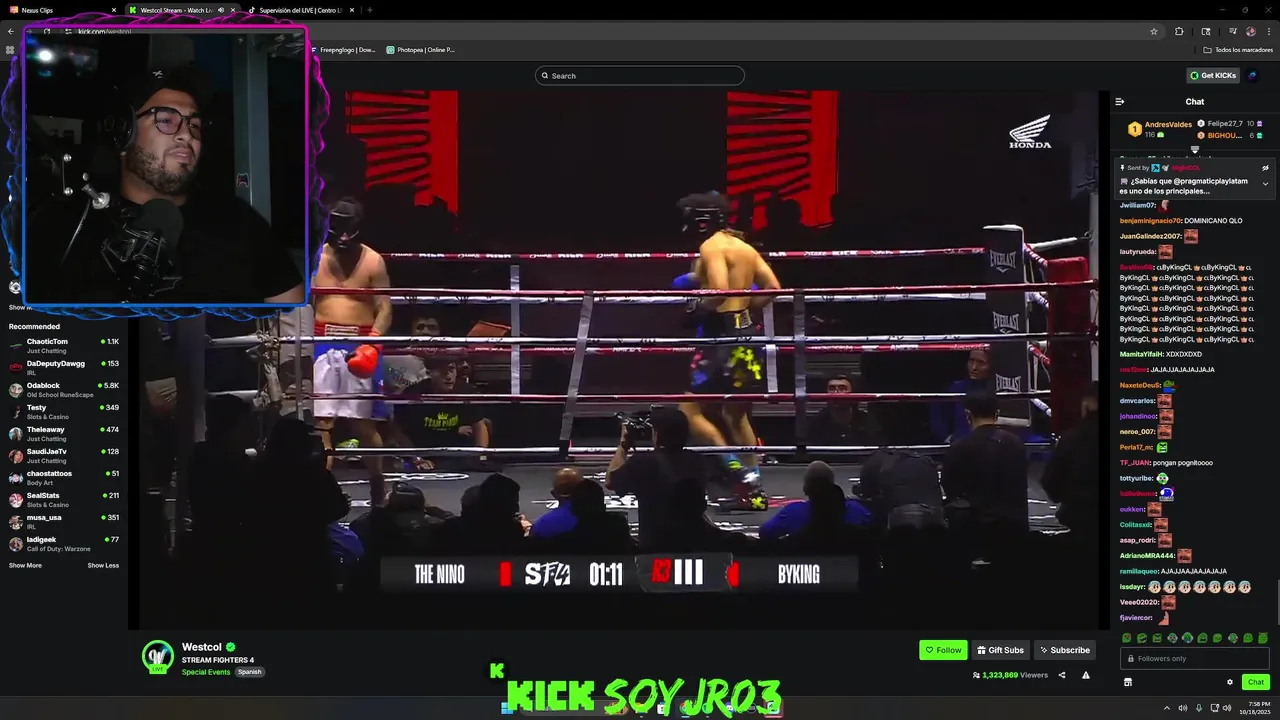This screenshot has width=1280, height=720.
Task: Open AndresValdes top gifter profile
Action: pyautogui.click(x=1168, y=125)
